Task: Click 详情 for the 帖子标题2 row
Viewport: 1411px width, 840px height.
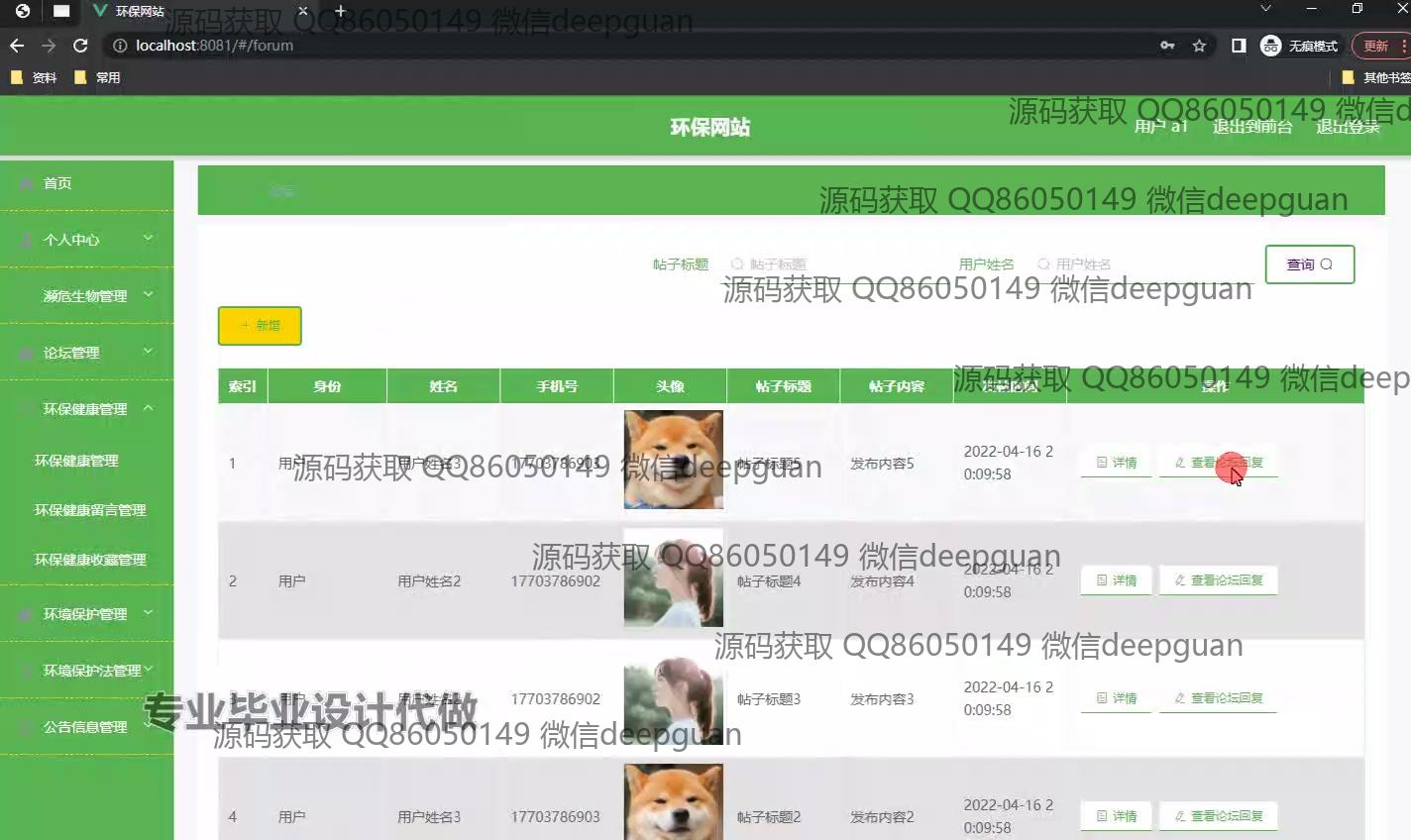Action: tap(1117, 816)
